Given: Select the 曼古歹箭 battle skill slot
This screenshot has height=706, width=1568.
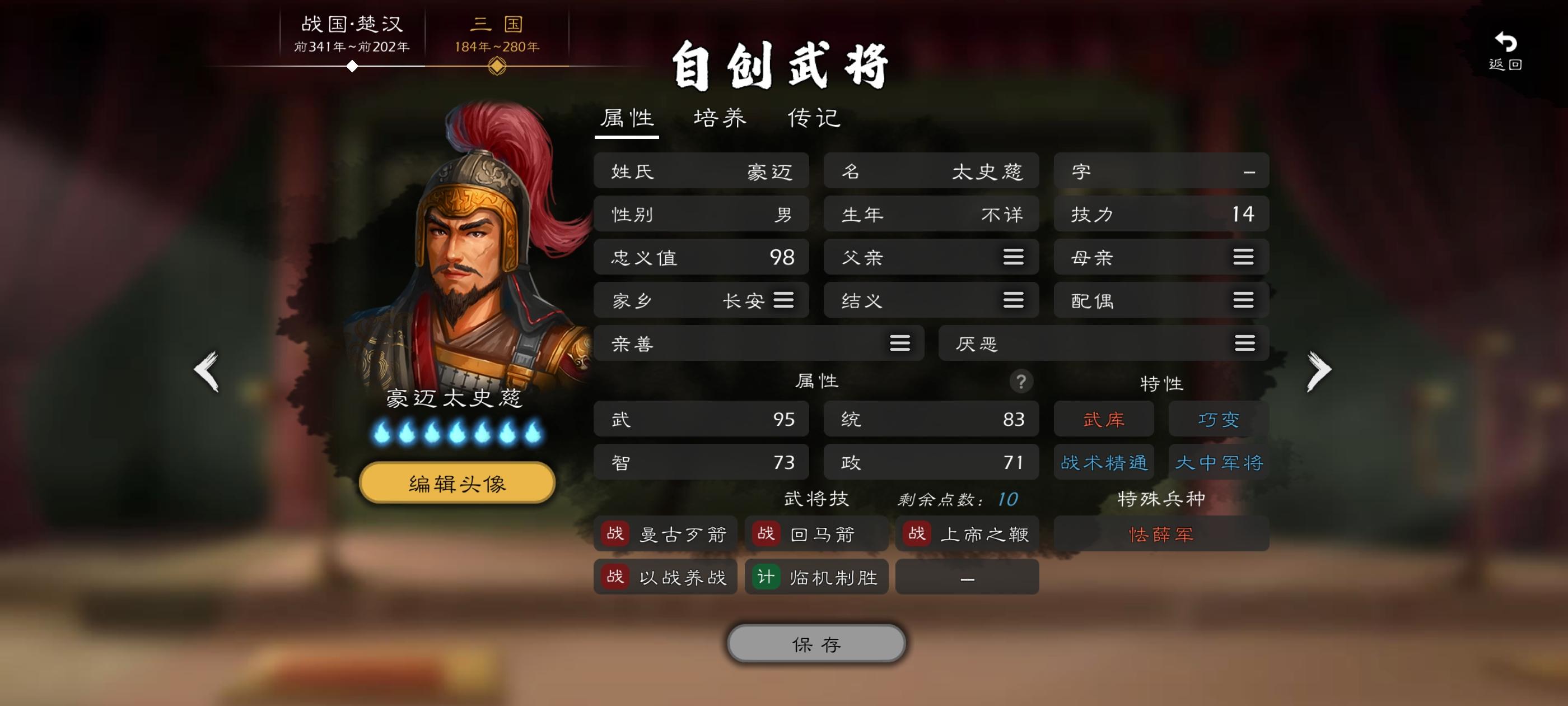Looking at the screenshot, I should (x=665, y=533).
